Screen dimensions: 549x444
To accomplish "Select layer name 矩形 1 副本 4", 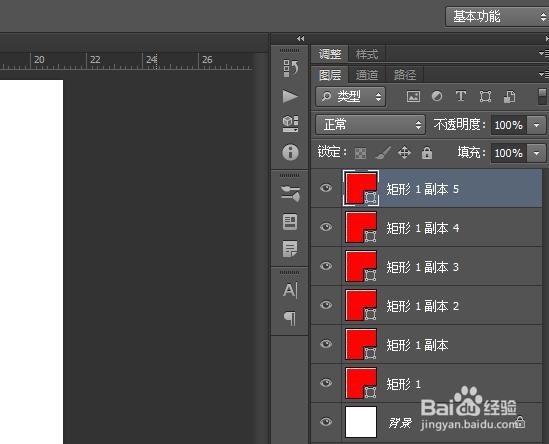I will [423, 228].
